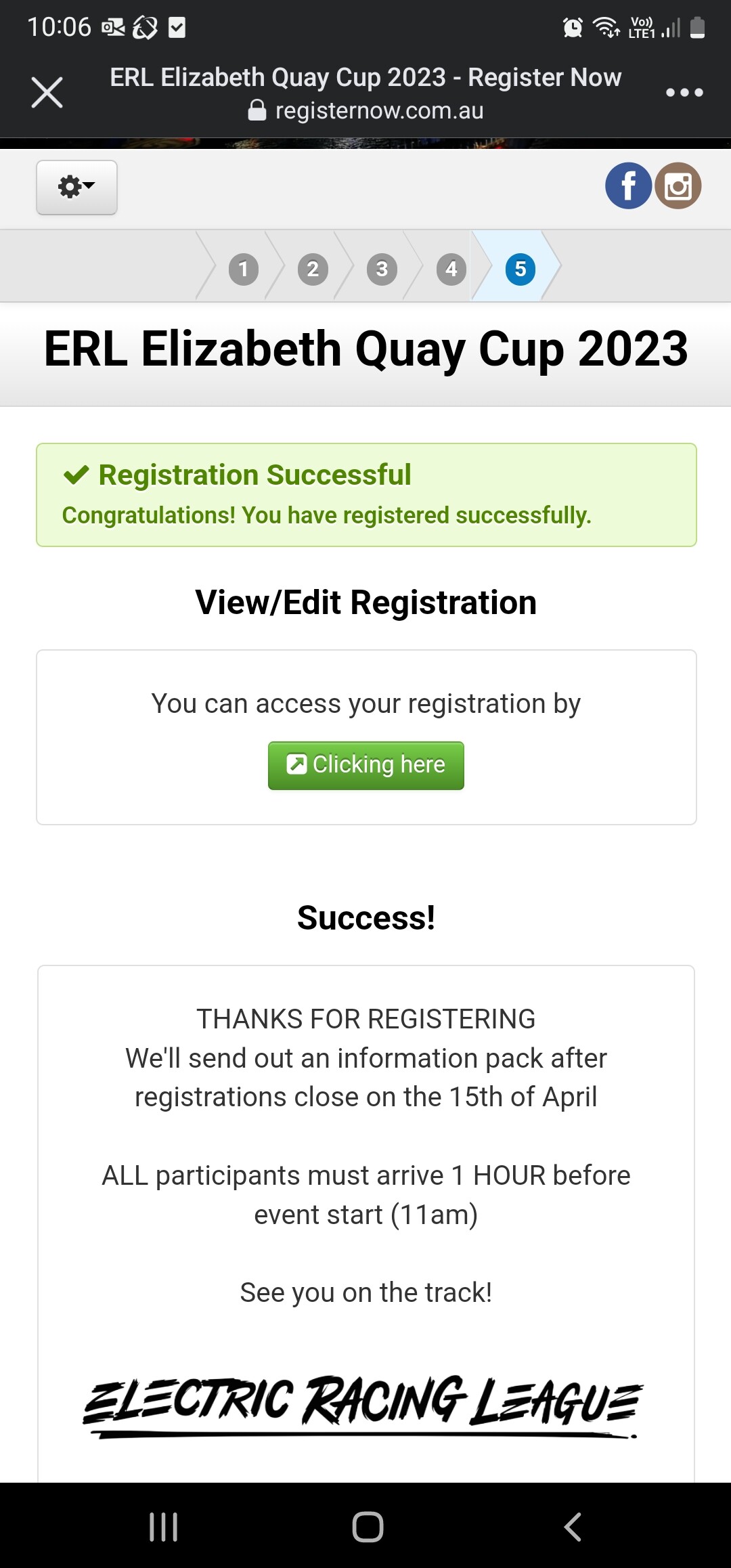
Task: Tap the Registration Successful green banner
Action: pyautogui.click(x=366, y=495)
